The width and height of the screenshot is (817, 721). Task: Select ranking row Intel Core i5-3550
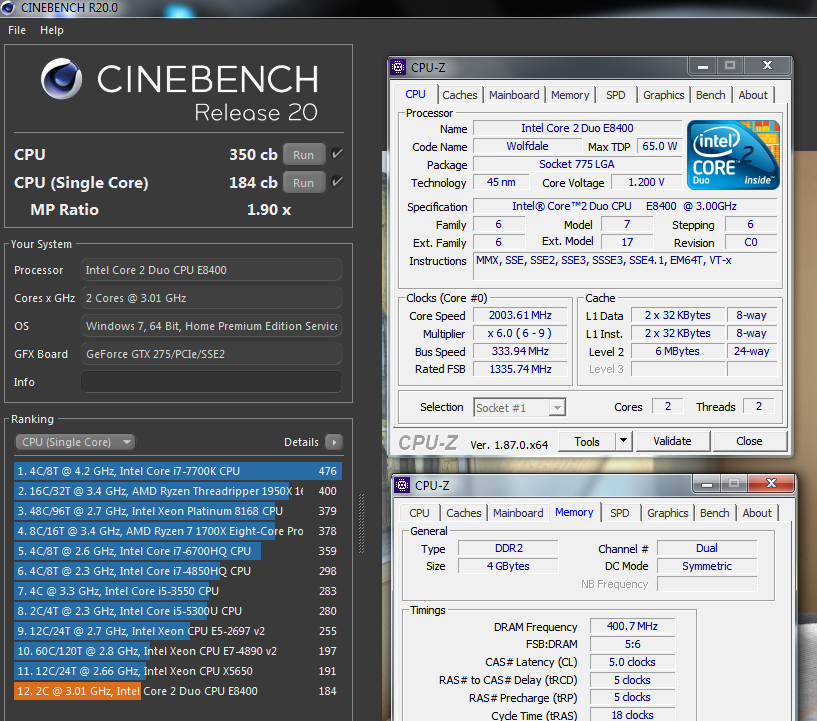click(x=178, y=591)
